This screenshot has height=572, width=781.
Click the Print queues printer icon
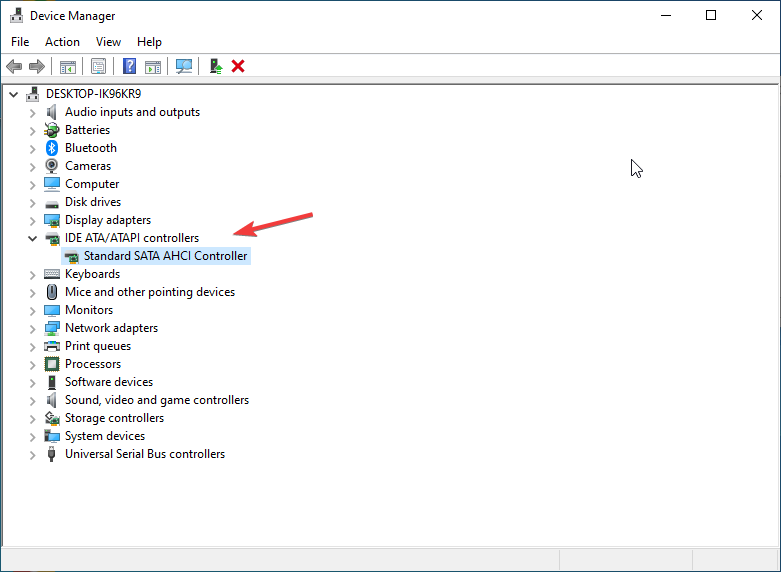[52, 346]
